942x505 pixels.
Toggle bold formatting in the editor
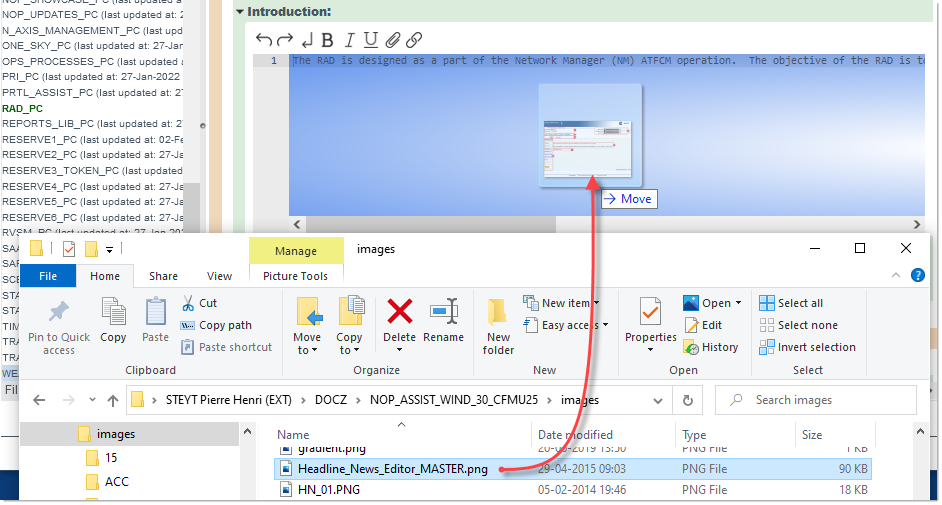point(327,40)
